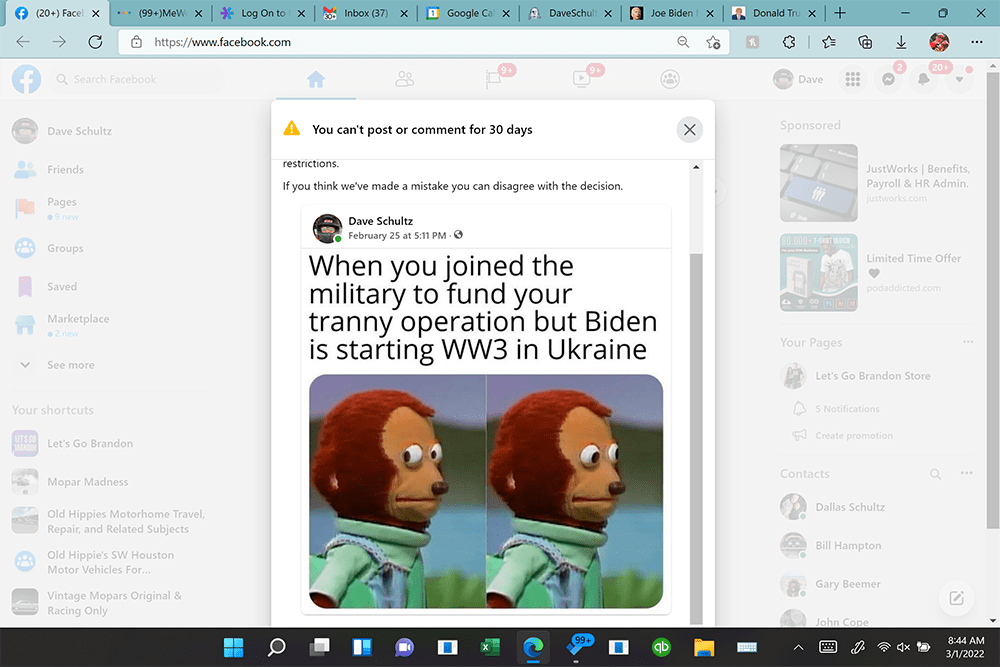The width and height of the screenshot is (1000, 667).
Task: Close the 30-day restriction dialog
Action: click(689, 130)
